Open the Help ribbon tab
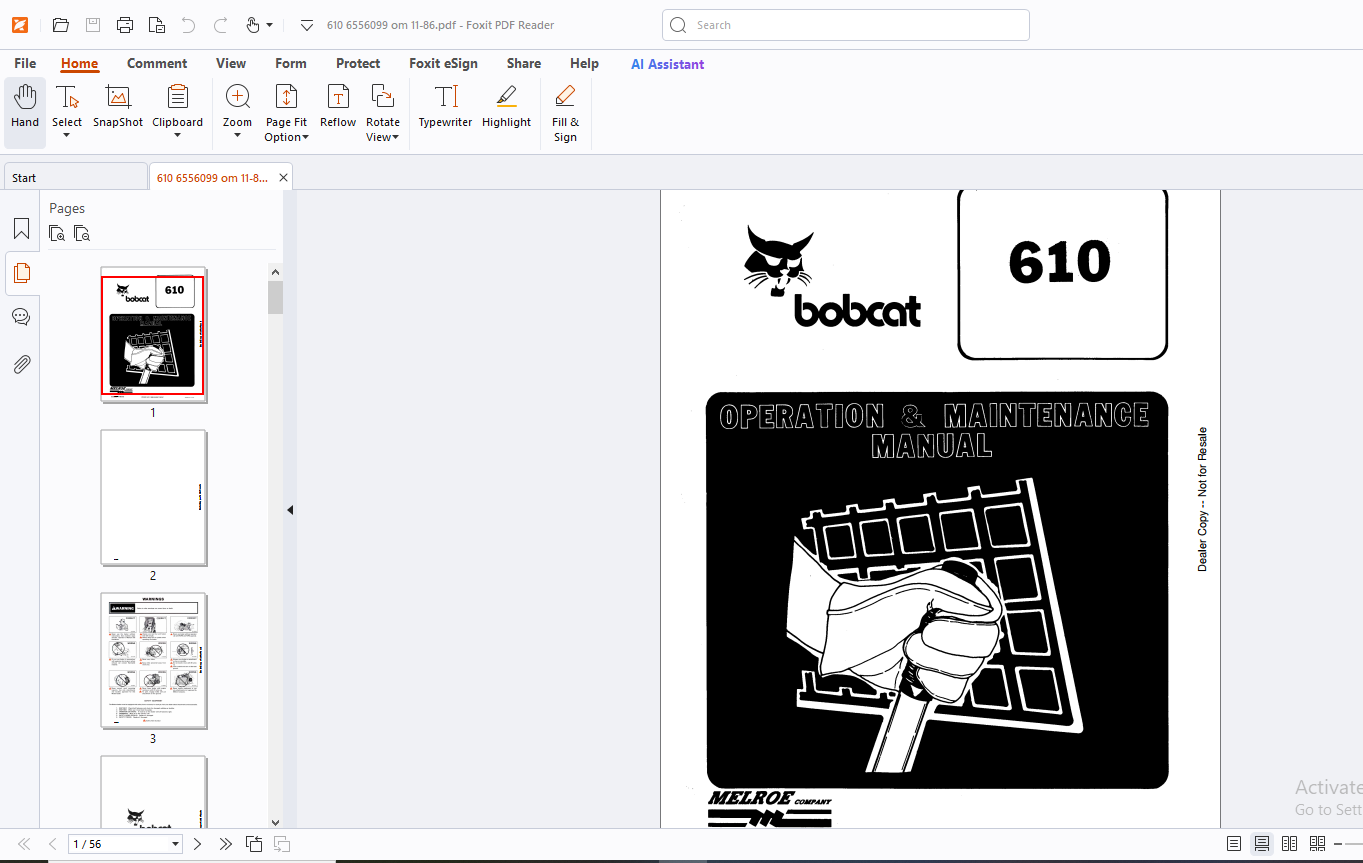The width and height of the screenshot is (1363, 863). [x=584, y=63]
